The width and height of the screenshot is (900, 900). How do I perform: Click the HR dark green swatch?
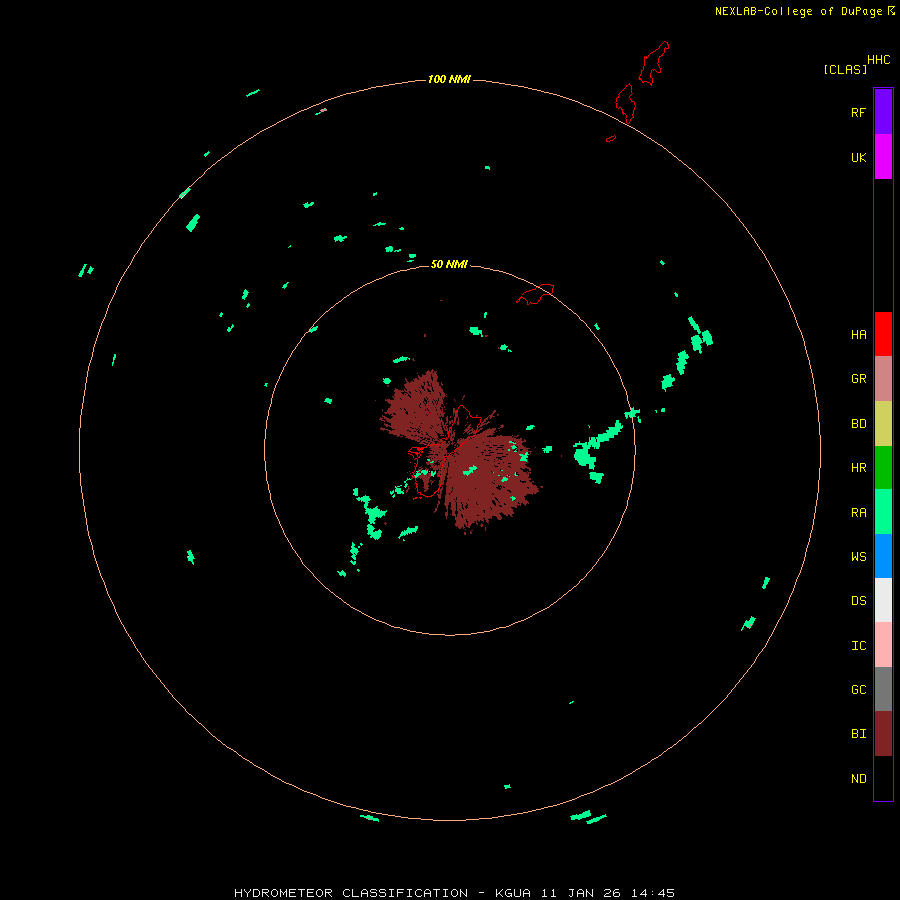click(883, 467)
